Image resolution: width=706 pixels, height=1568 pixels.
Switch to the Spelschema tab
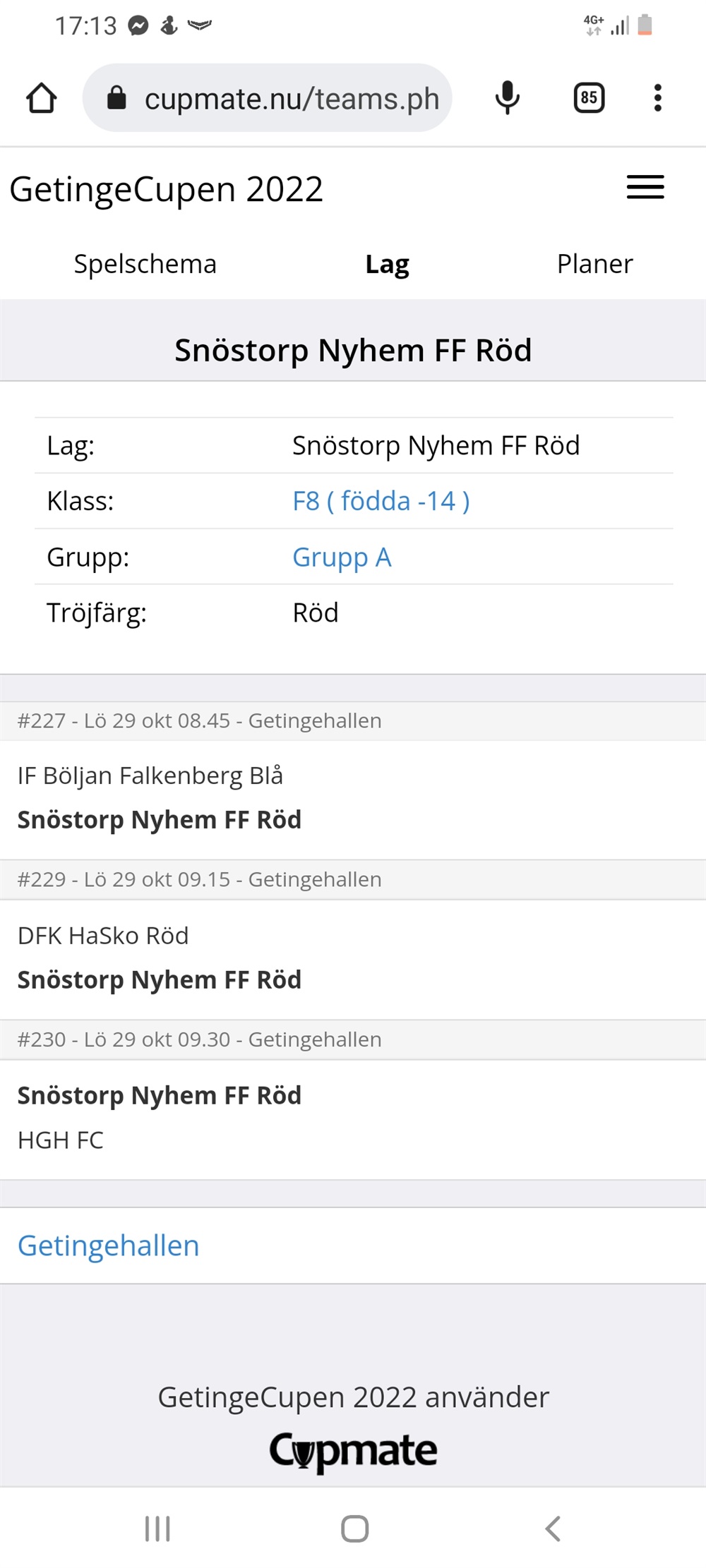tap(145, 264)
